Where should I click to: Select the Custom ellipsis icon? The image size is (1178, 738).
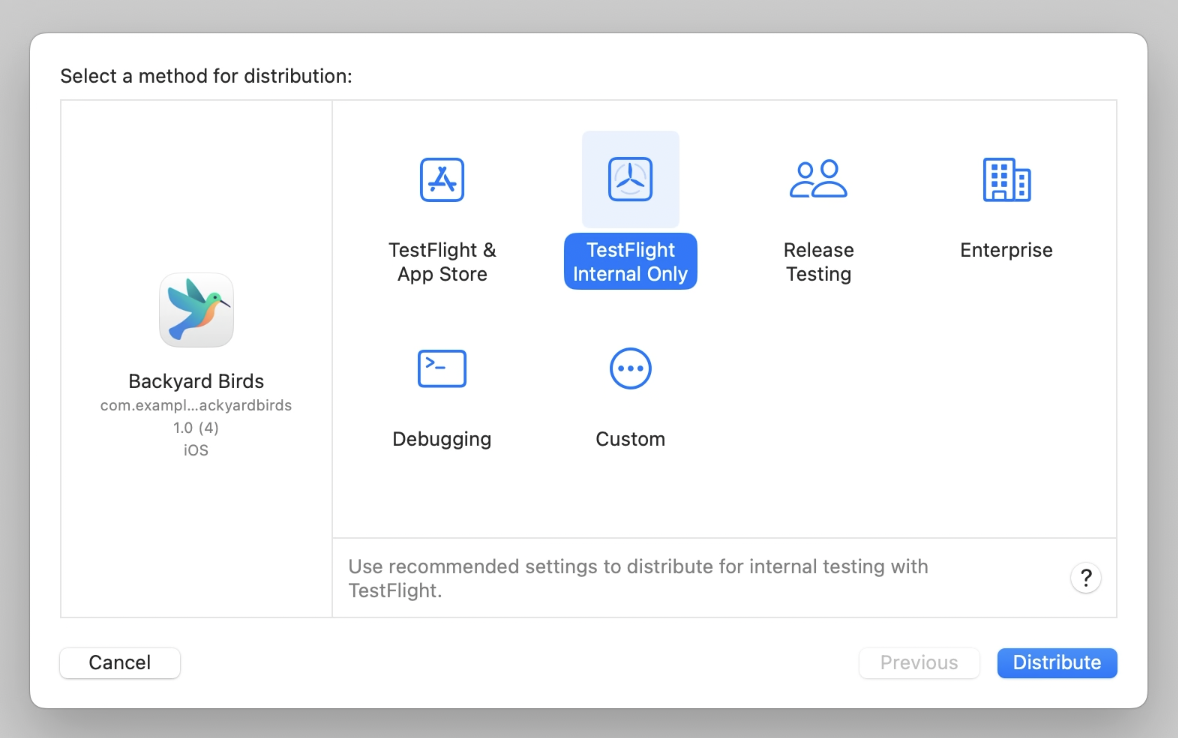pos(630,368)
